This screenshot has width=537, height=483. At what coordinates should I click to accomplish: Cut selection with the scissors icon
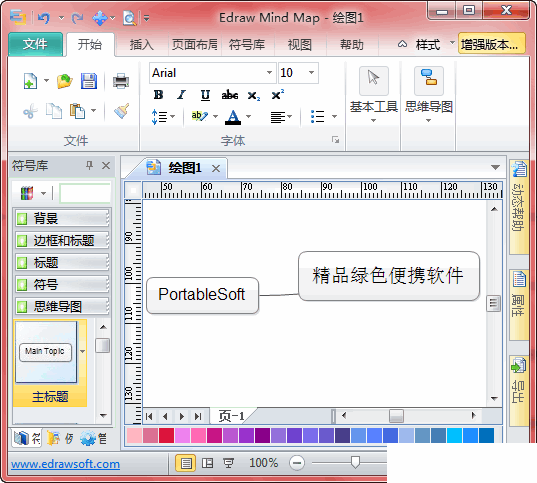click(30, 111)
